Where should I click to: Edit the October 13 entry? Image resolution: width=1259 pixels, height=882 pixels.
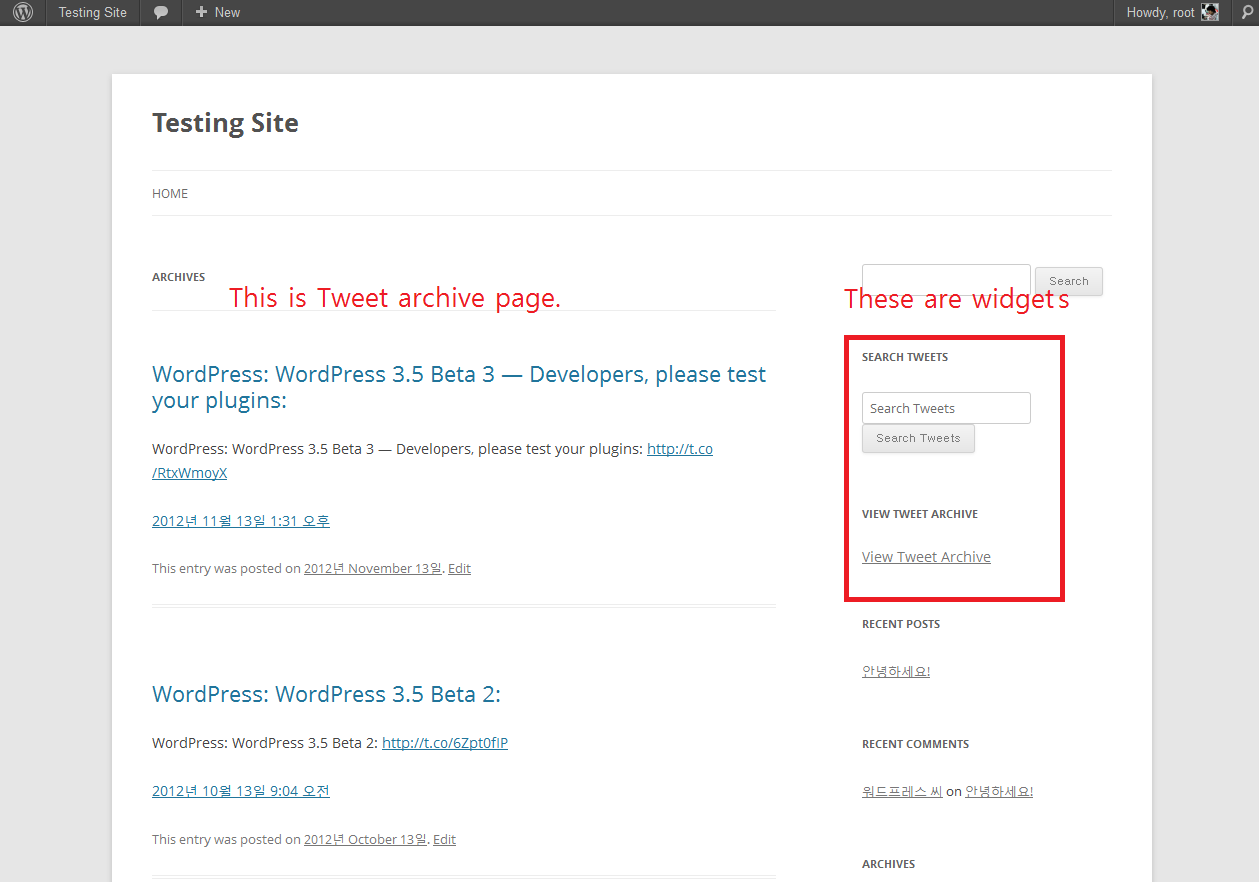tap(444, 839)
